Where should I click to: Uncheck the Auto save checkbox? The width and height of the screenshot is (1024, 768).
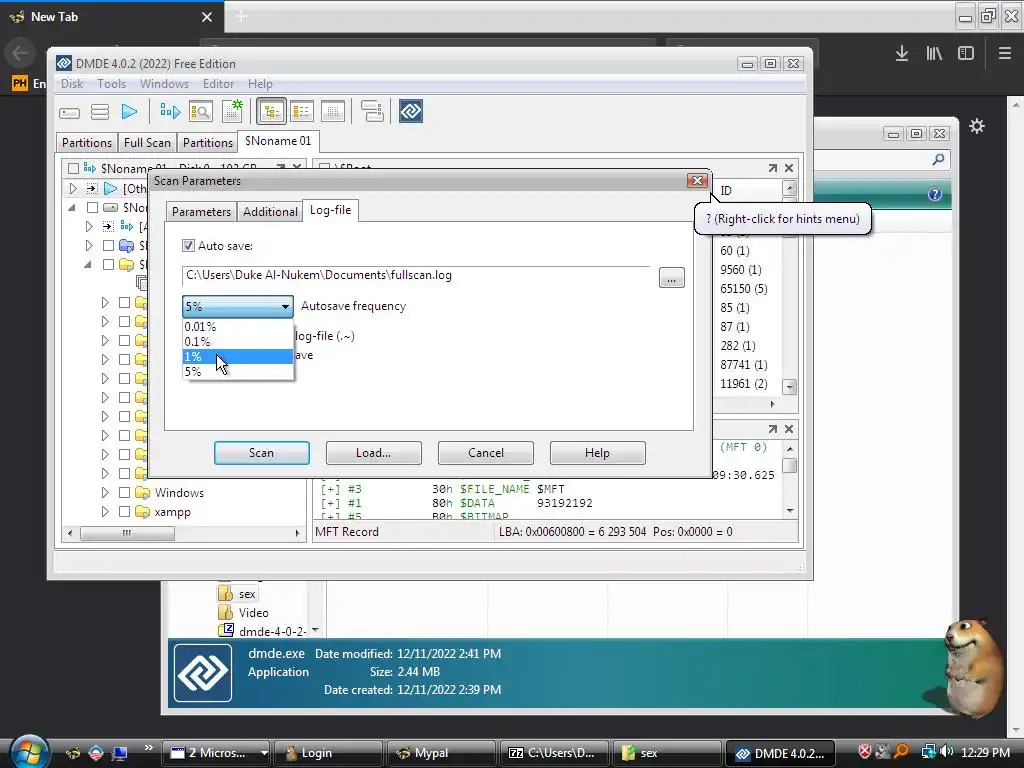[188, 246]
